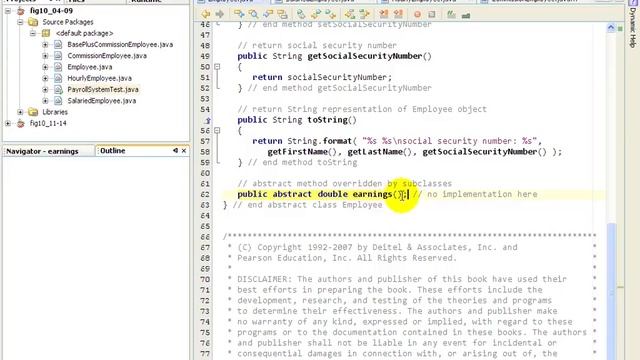
Task: Close the Navigator panel with the X
Action: 184,151
